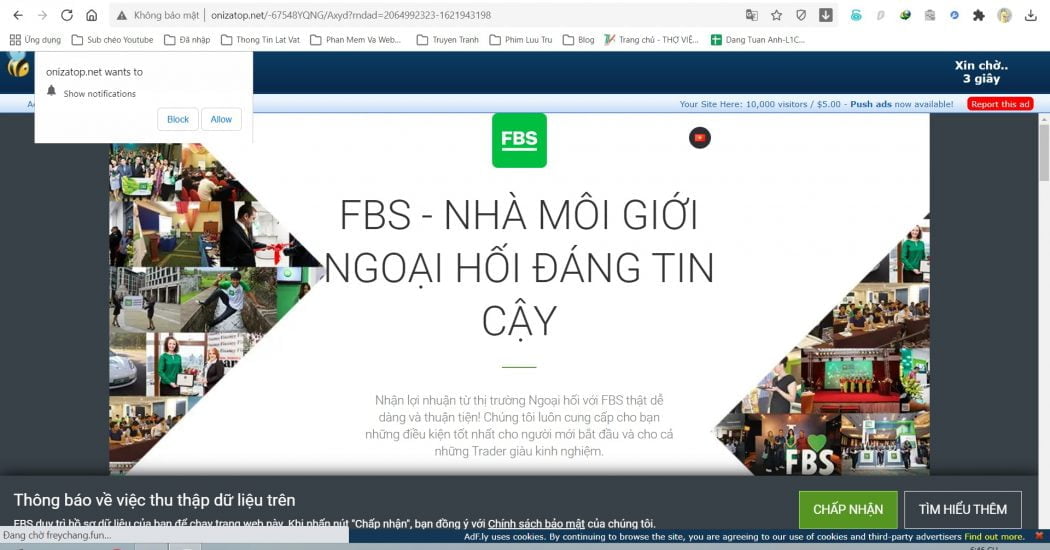Click the bell icon in notification prompt
This screenshot has height=550, width=1050.
point(52,91)
